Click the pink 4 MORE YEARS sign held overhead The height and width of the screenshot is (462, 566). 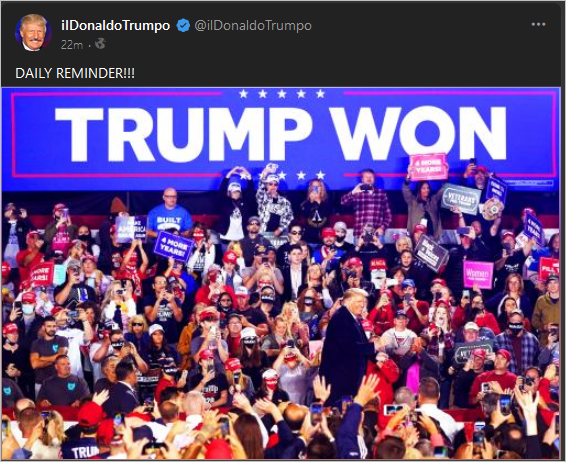coord(427,167)
